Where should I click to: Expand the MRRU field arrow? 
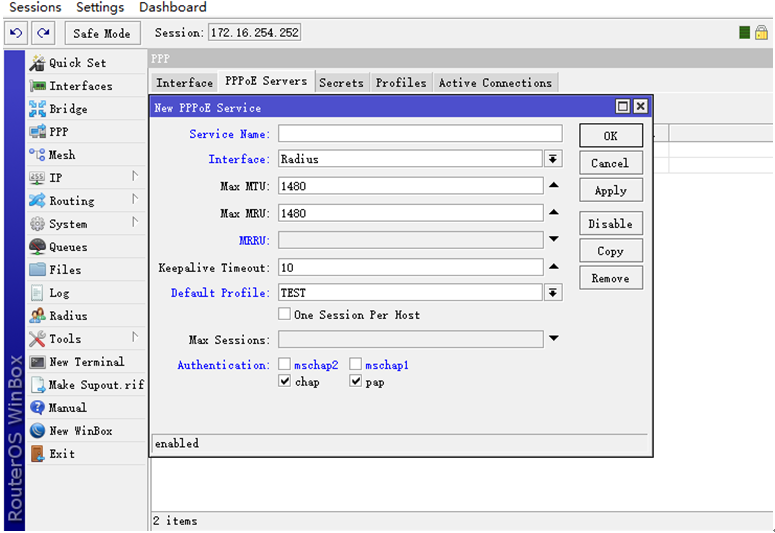[553, 240]
